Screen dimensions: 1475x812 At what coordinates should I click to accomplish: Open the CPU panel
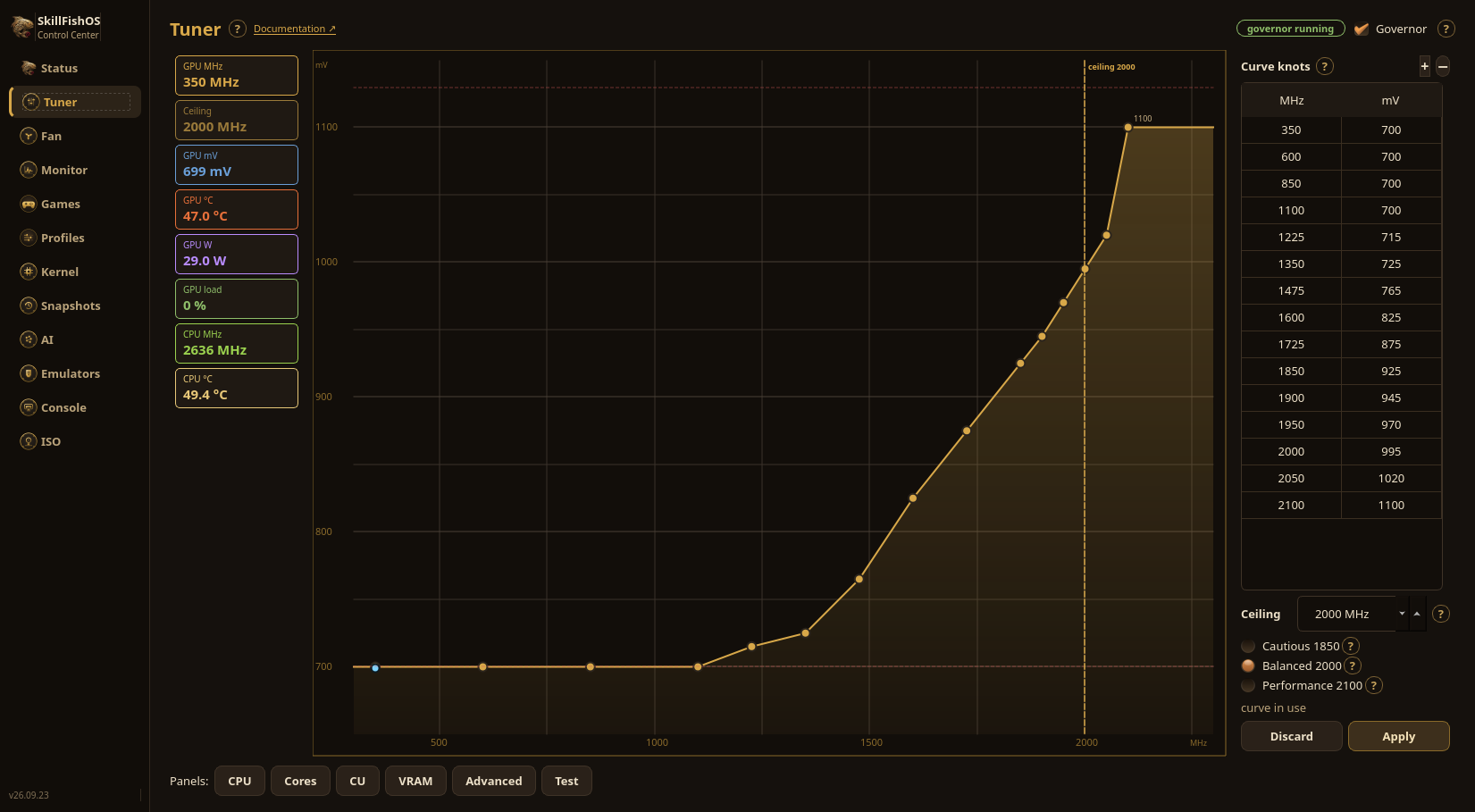239,781
